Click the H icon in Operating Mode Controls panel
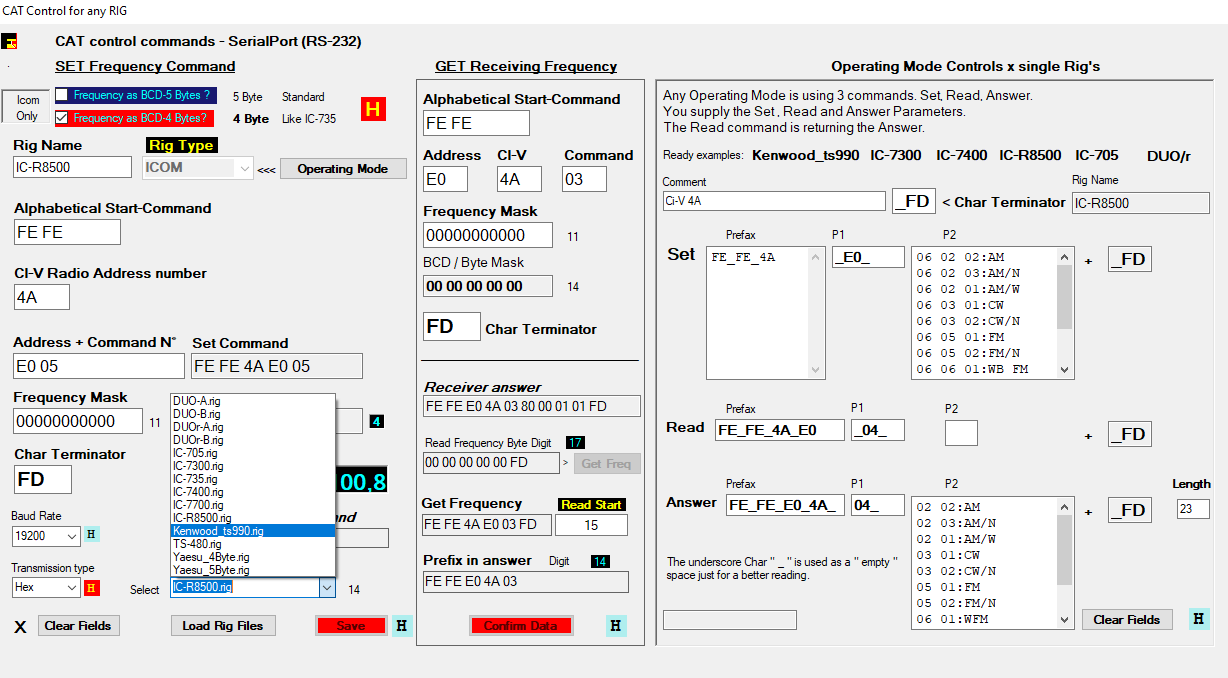This screenshot has height=678, width=1228. (1199, 619)
